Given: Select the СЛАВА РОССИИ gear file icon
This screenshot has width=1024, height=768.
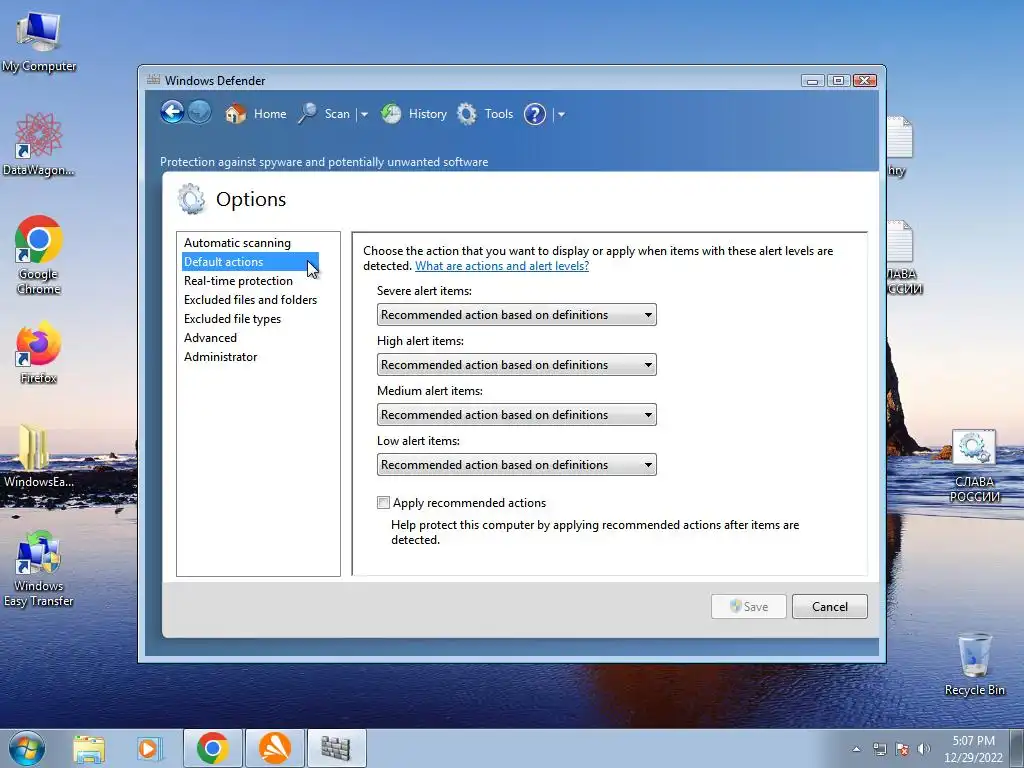Looking at the screenshot, I should (974, 466).
